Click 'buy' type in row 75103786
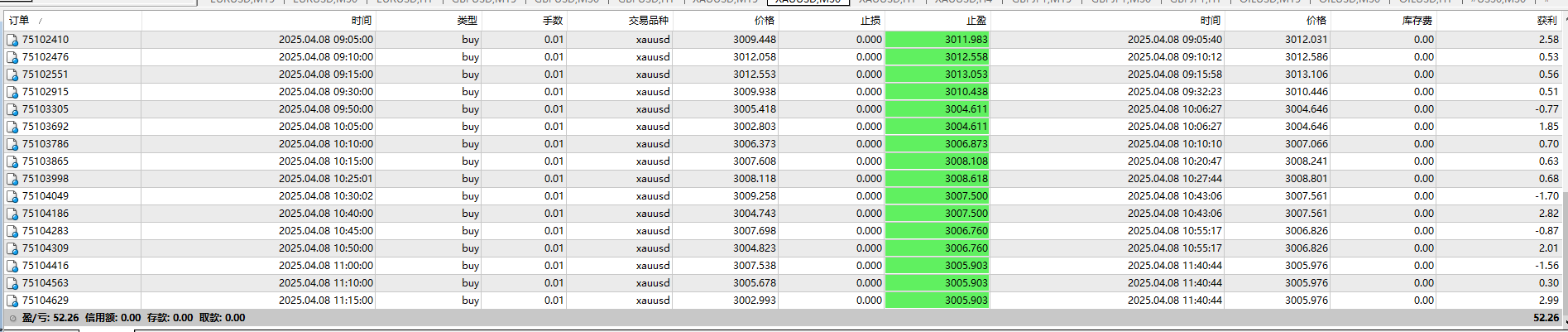 (471, 144)
